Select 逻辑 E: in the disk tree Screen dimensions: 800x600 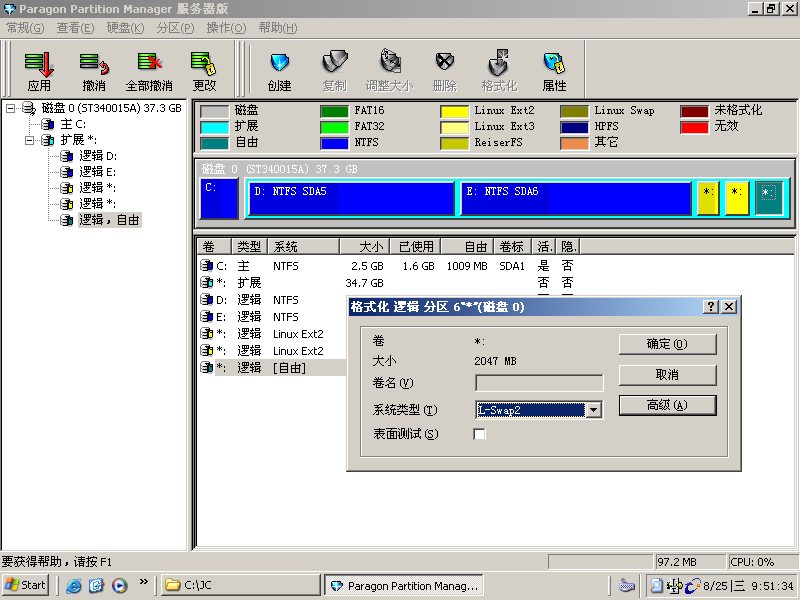[97, 171]
